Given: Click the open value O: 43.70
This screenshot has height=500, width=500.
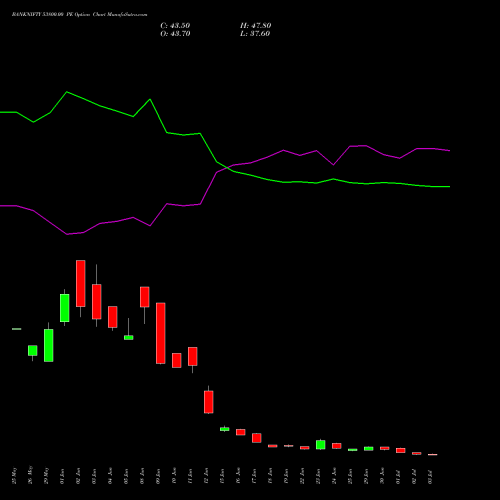Looking at the screenshot, I should point(175,34).
